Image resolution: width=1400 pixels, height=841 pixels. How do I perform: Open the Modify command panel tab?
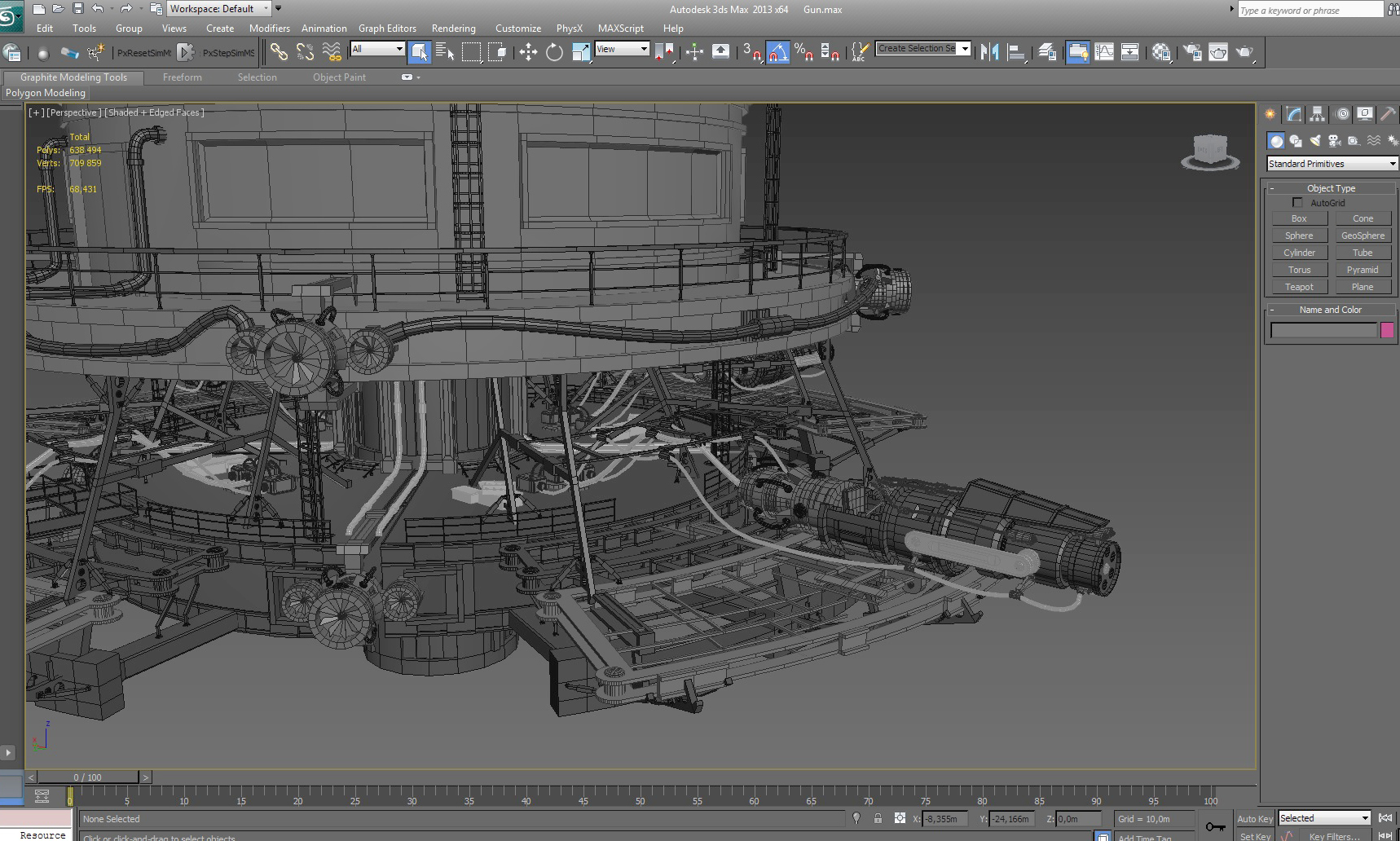pyautogui.click(x=1294, y=114)
